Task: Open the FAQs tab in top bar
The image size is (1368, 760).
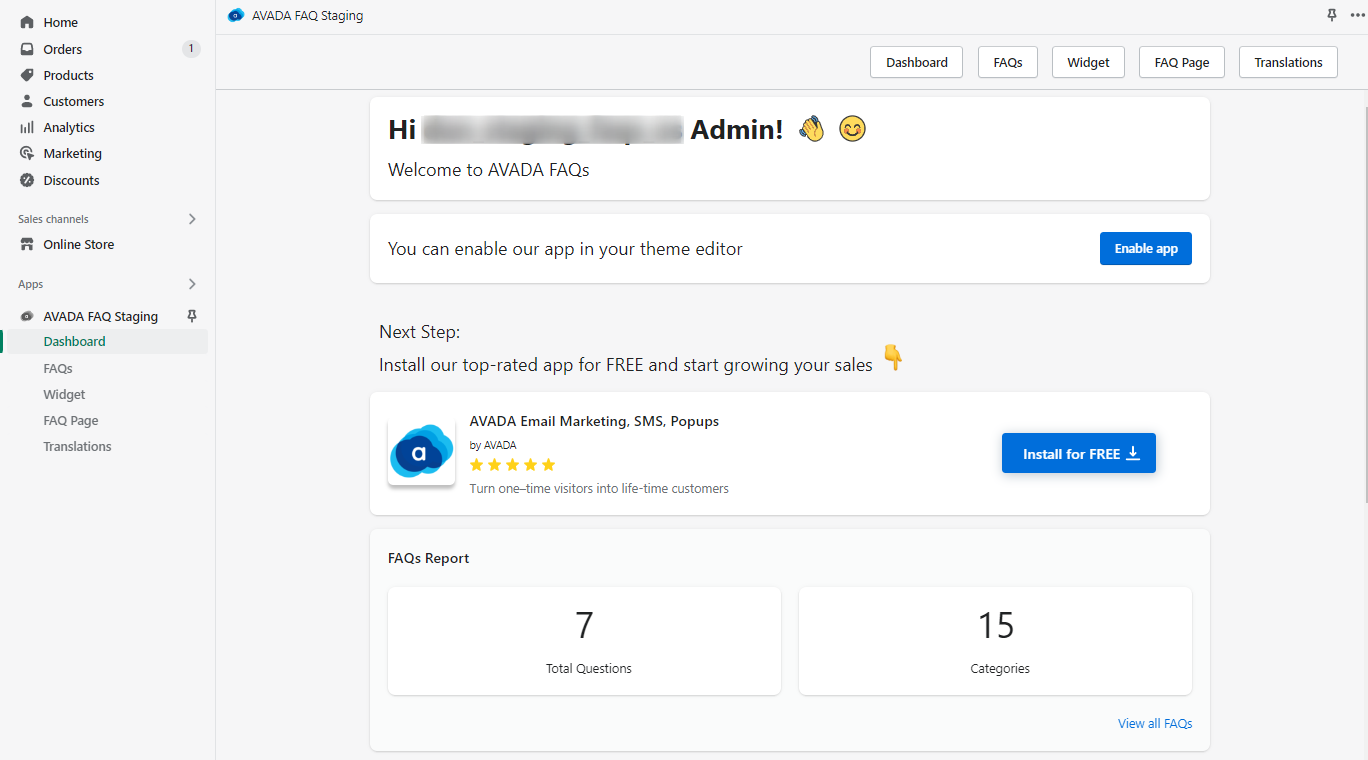Action: [x=1008, y=62]
